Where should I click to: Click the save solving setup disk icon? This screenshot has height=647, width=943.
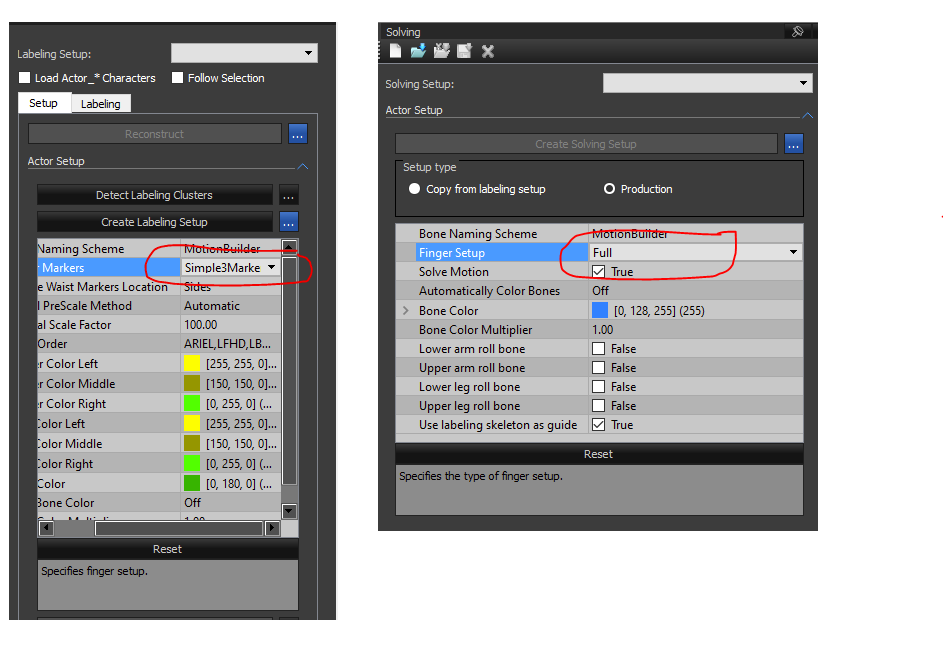click(x=464, y=51)
